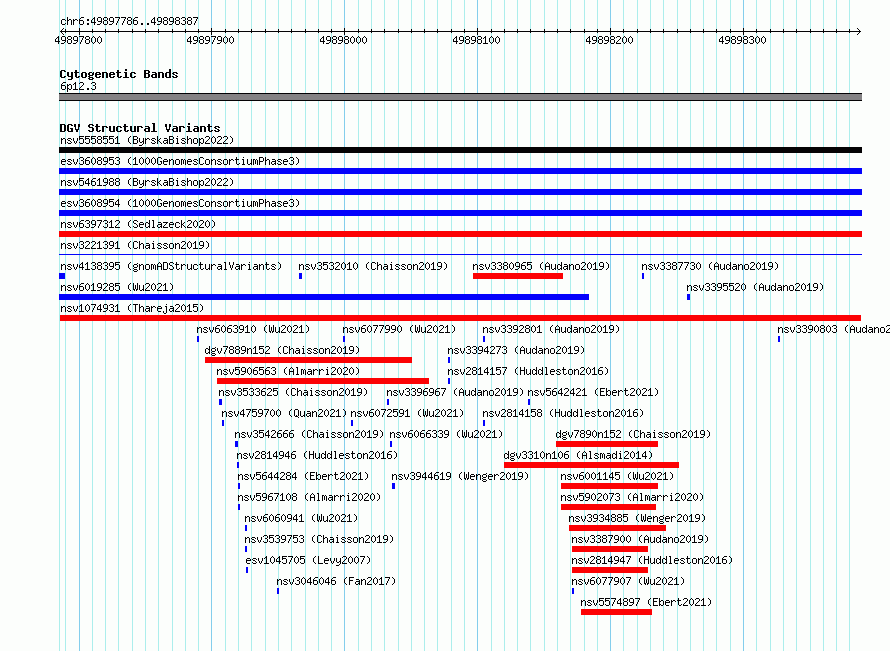Open nsv3046046 (Fan2017) variant
The width and height of the screenshot is (890, 651).
pos(336,581)
